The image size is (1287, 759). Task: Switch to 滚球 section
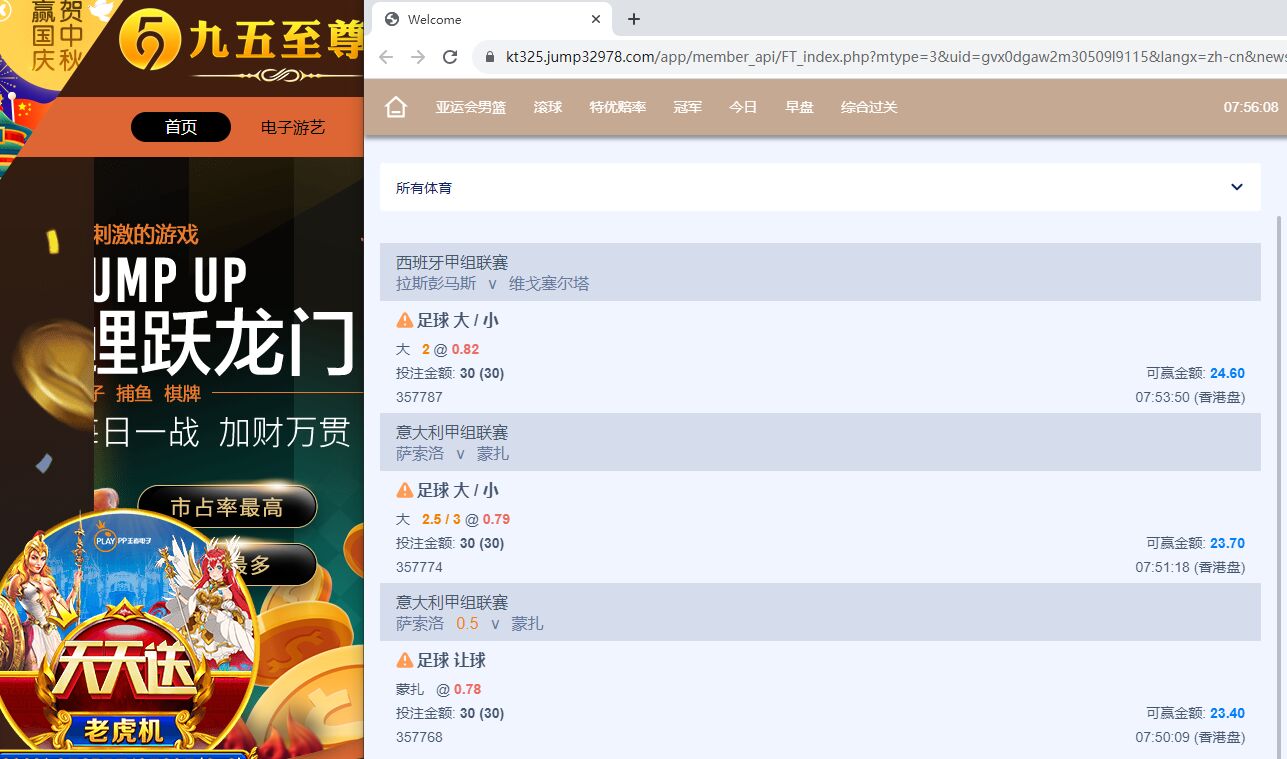click(547, 107)
